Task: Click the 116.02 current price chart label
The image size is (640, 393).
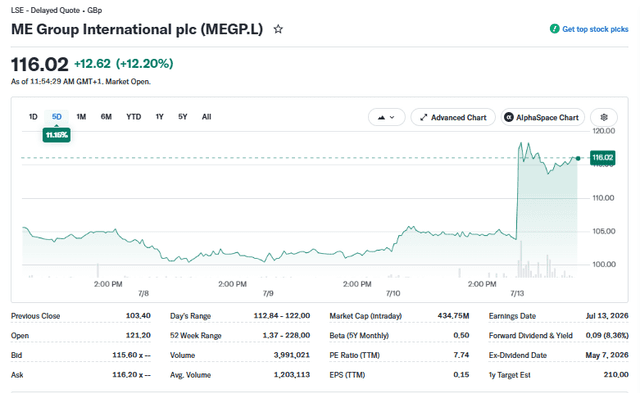Action: [602, 158]
